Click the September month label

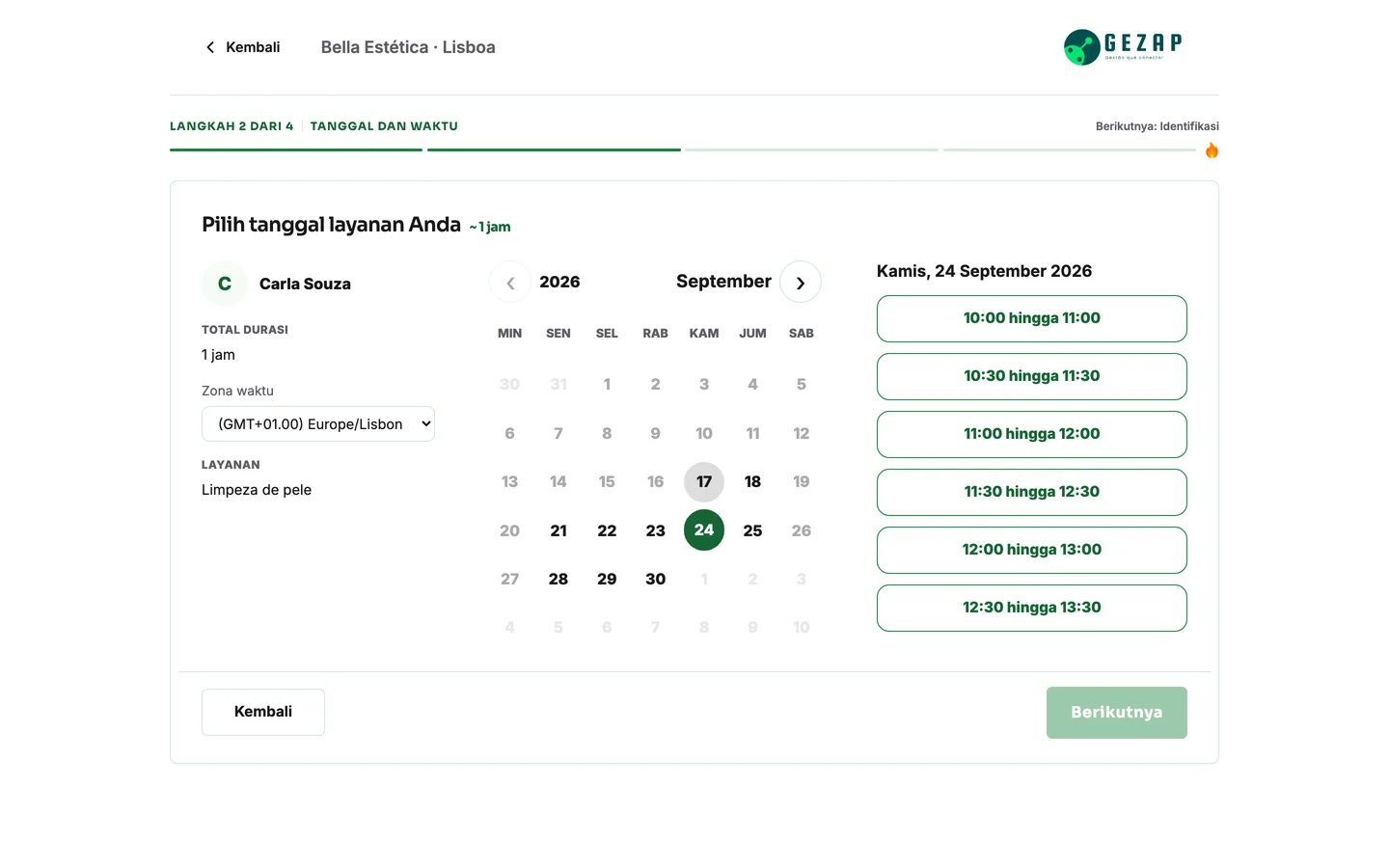pos(723,282)
